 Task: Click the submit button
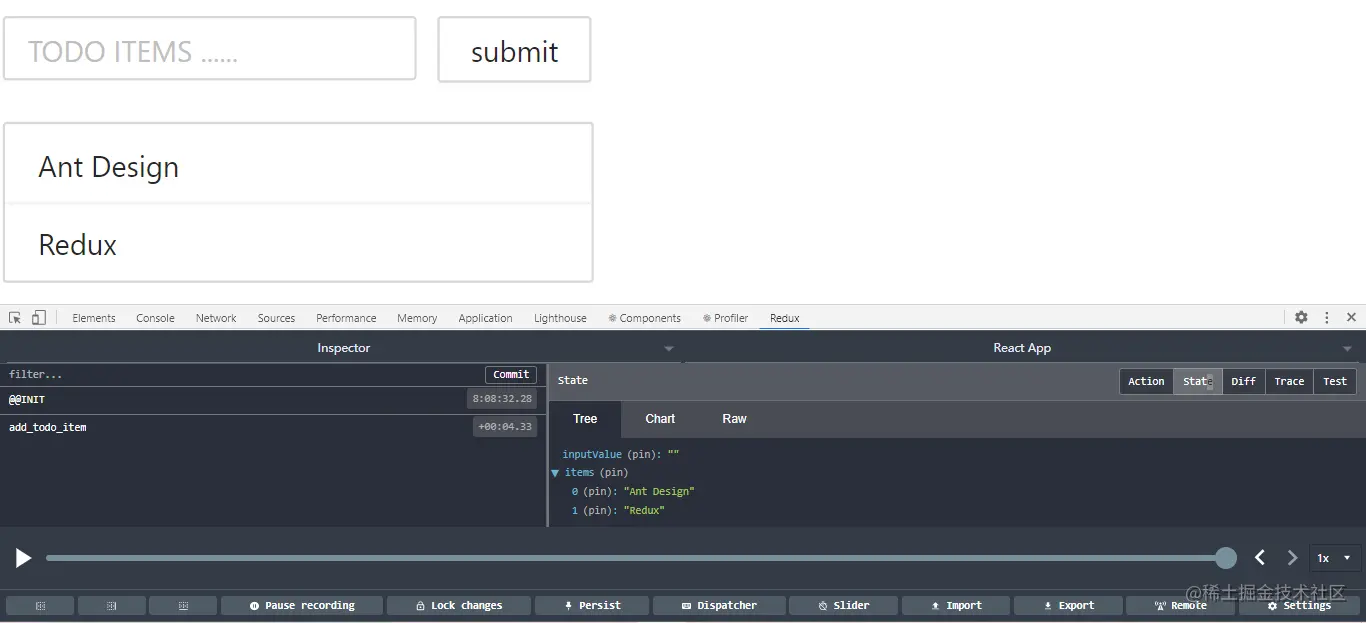pos(514,50)
